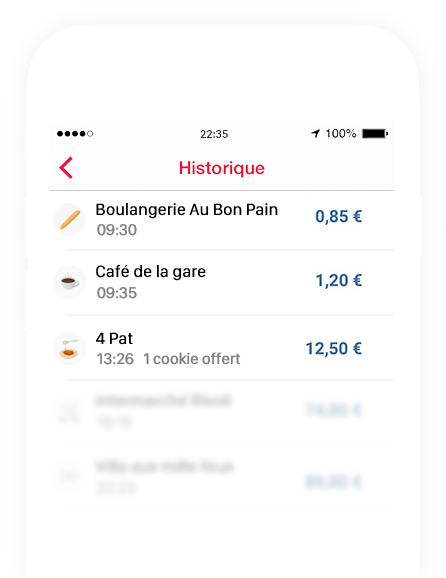Tap the coffee cup icon
Image resolution: width=446 pixels, height=578 pixels.
(70, 282)
